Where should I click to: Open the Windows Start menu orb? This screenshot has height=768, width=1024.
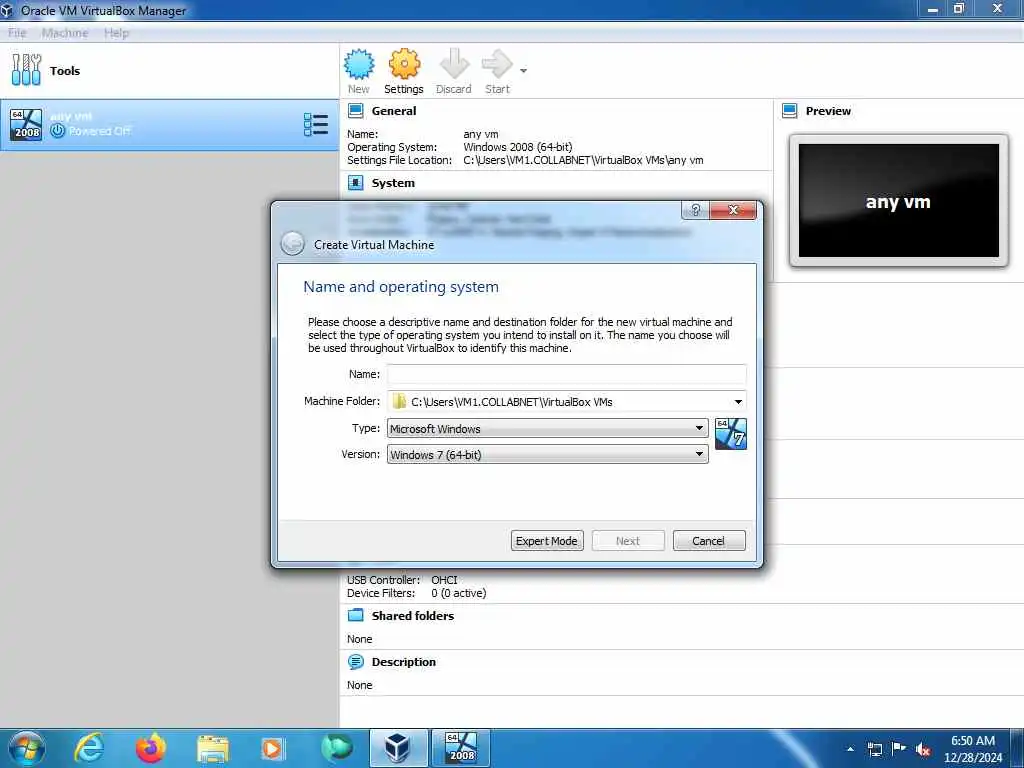click(x=26, y=748)
